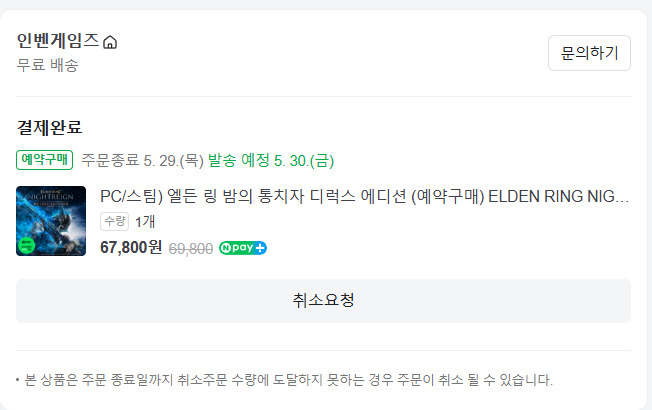
Task: Open the store home icon beside 인벤게임즈
Action: point(110,42)
